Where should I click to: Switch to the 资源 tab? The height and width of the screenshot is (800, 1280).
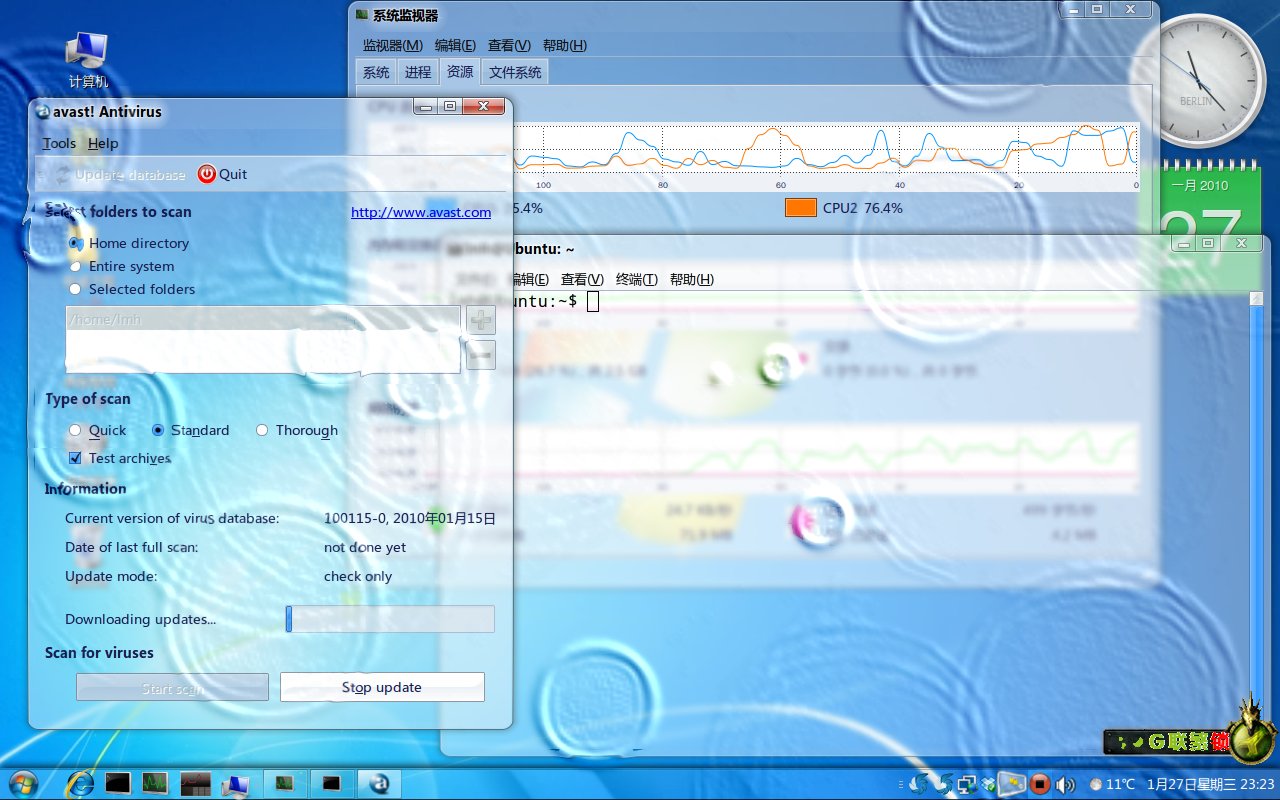(460, 71)
